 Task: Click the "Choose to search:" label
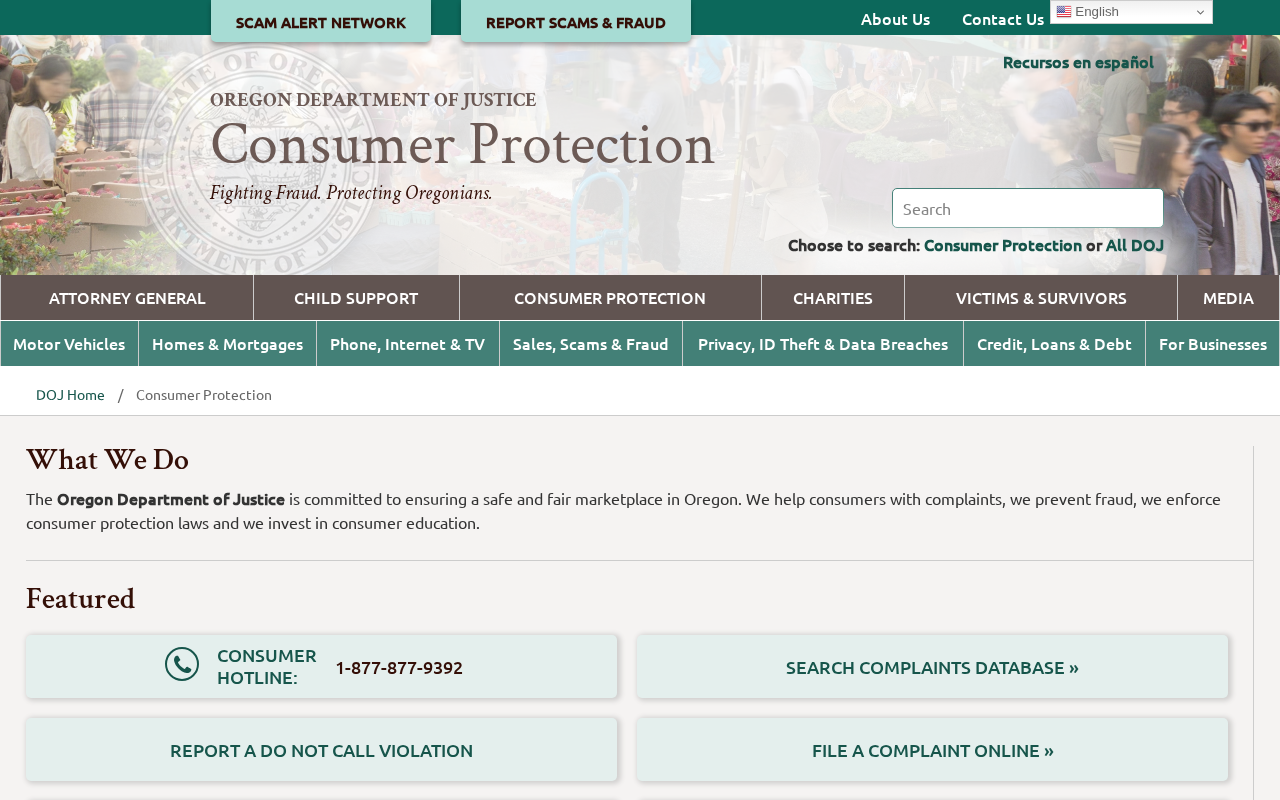(x=854, y=245)
